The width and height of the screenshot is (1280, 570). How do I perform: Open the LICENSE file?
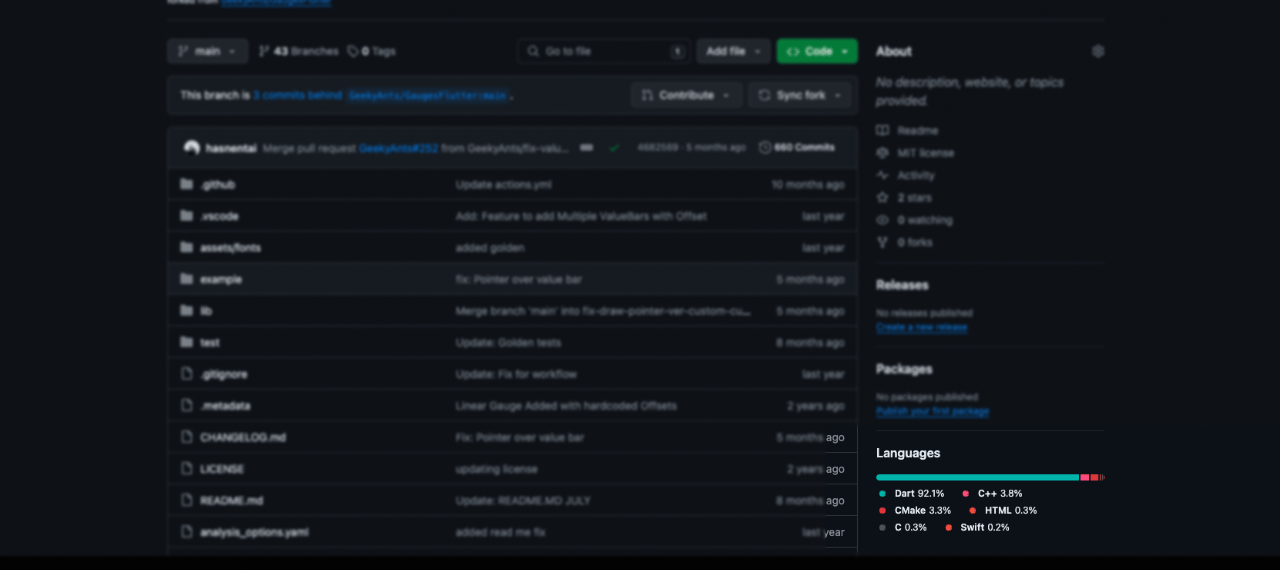coord(222,469)
